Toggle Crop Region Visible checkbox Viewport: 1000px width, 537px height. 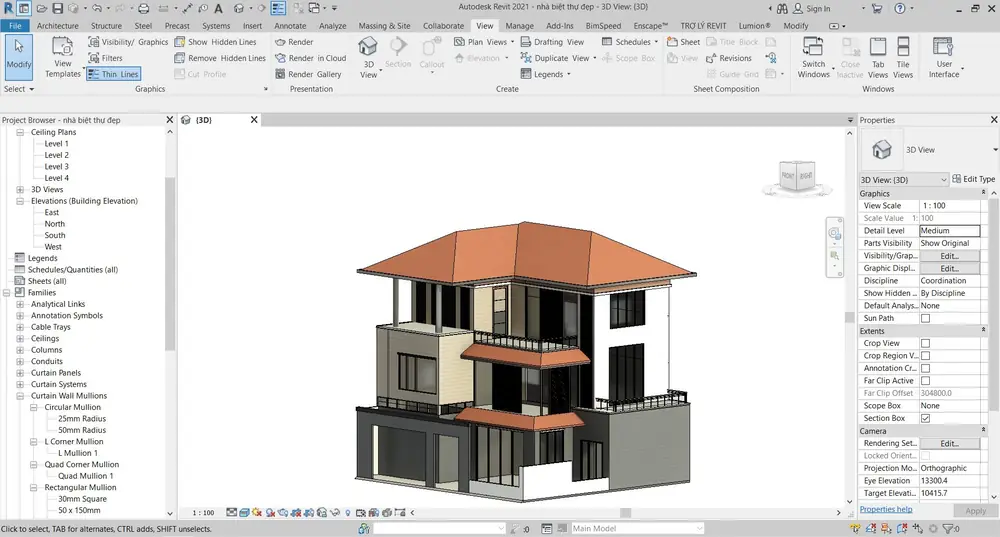(x=925, y=356)
